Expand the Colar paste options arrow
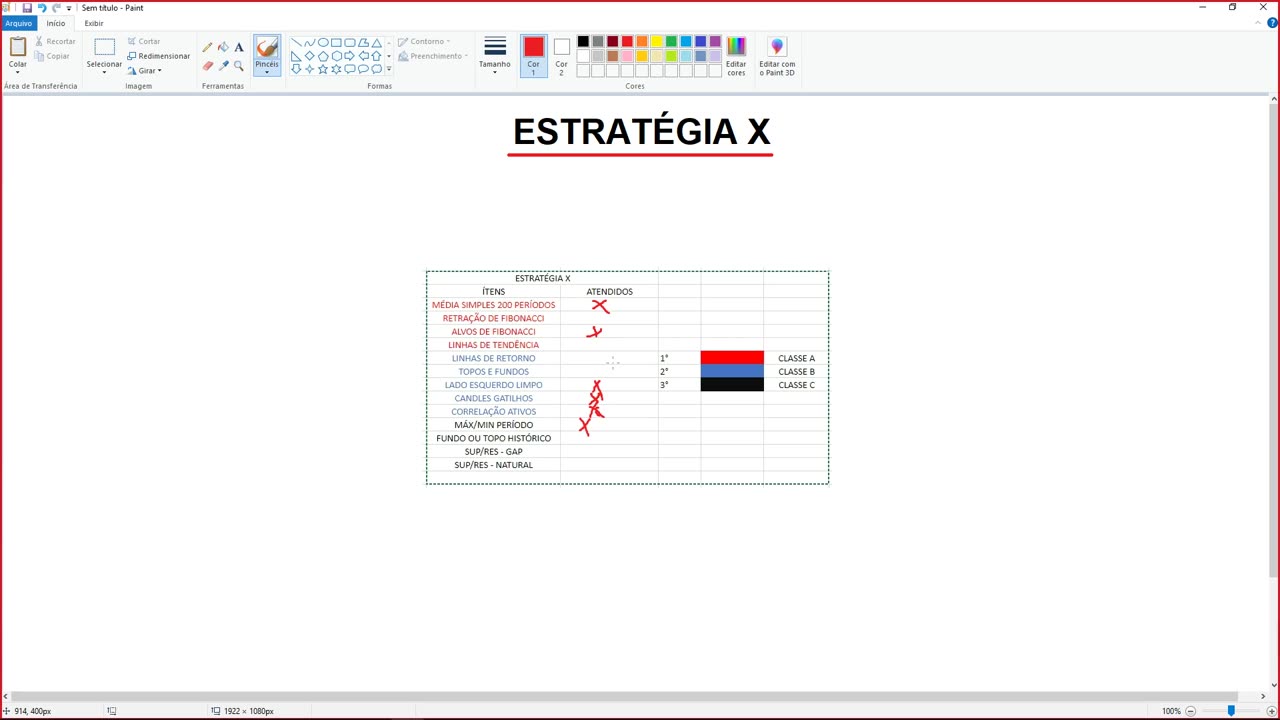 [18, 72]
